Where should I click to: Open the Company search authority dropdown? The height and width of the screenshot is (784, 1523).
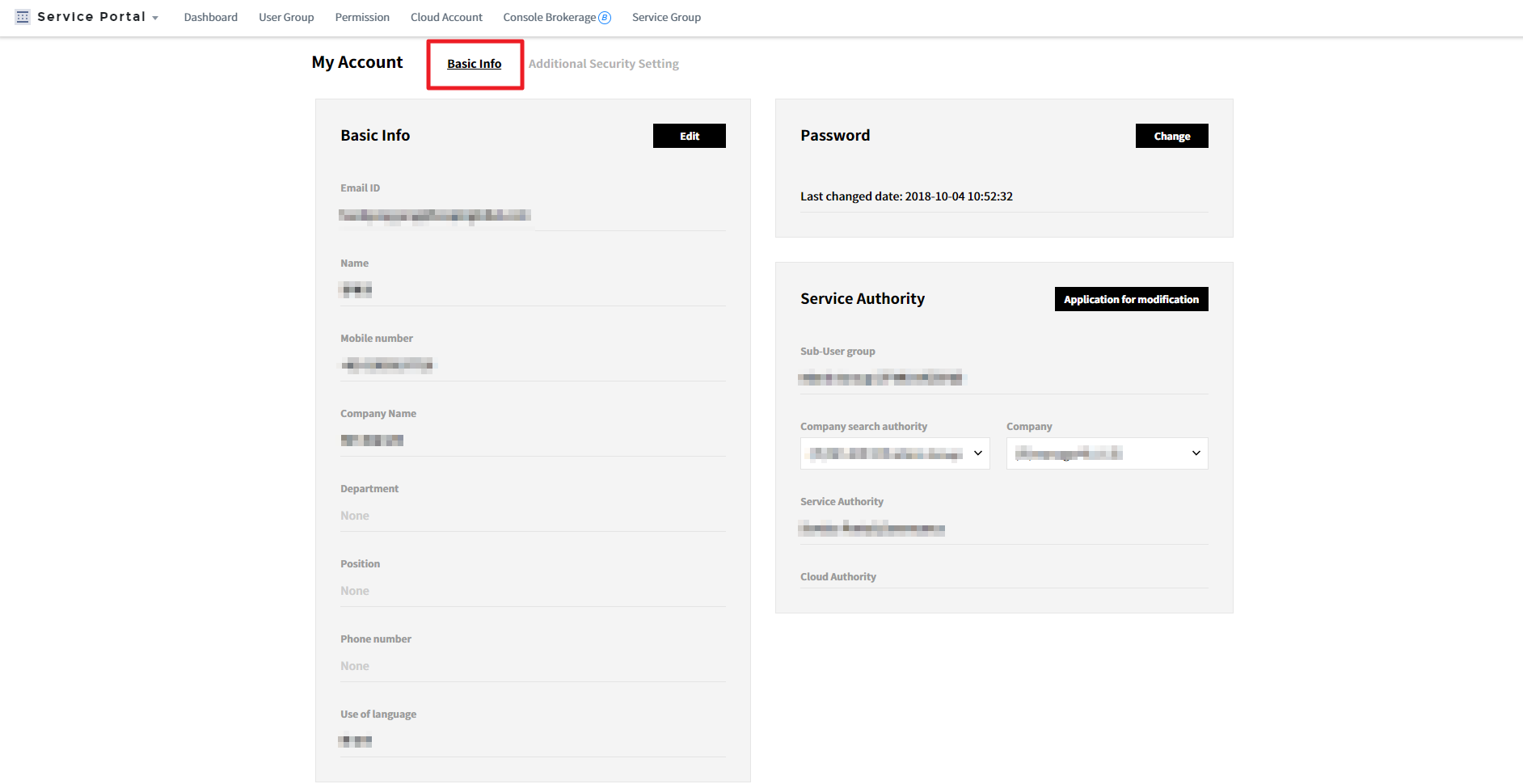pos(895,453)
